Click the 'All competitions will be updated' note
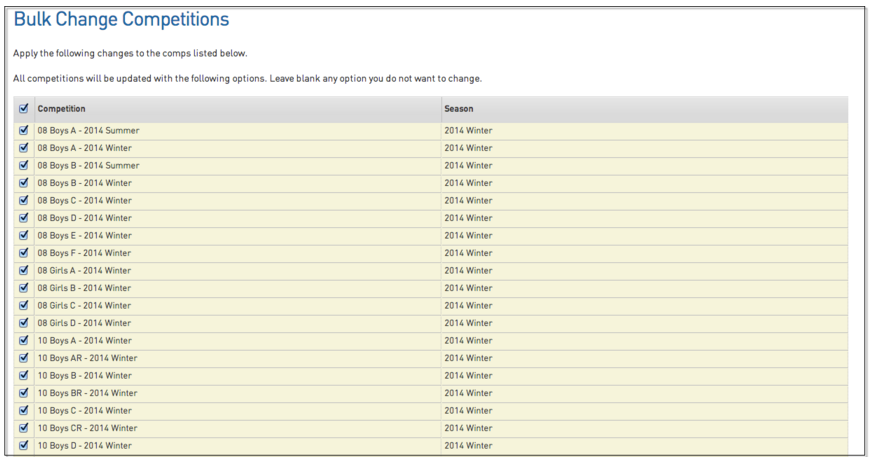The width and height of the screenshot is (877, 465). click(247, 78)
